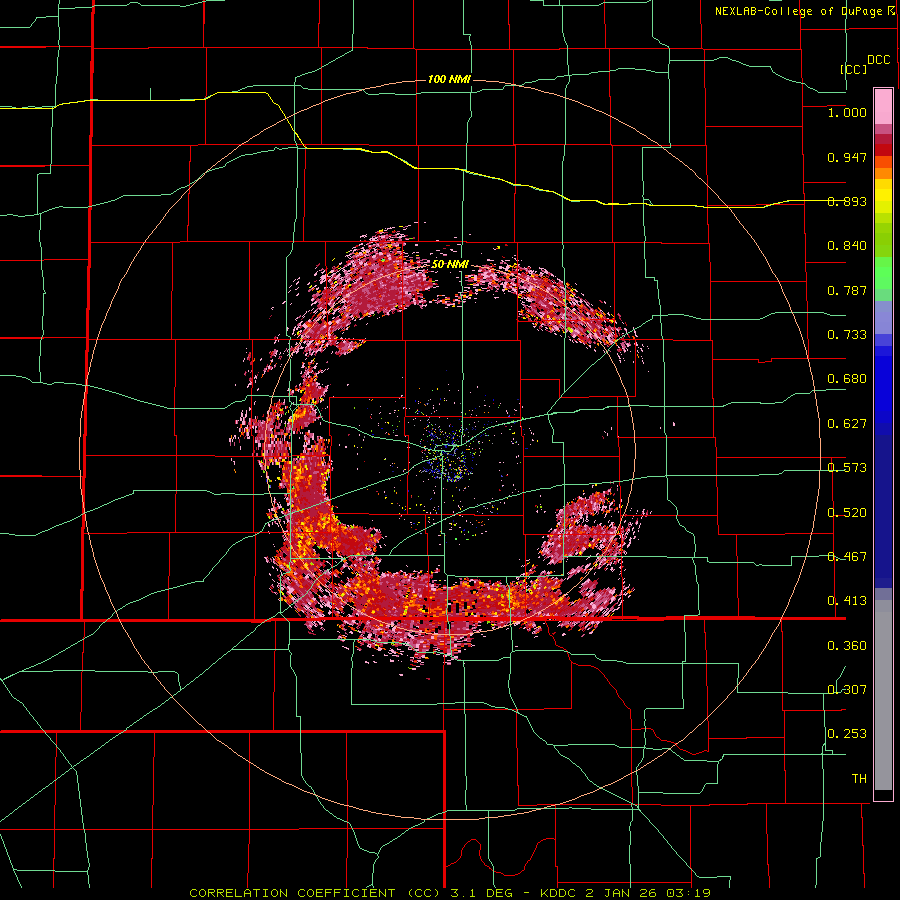This screenshot has height=900, width=900.
Task: Click the 0.627 scale value
Action: coord(847,424)
